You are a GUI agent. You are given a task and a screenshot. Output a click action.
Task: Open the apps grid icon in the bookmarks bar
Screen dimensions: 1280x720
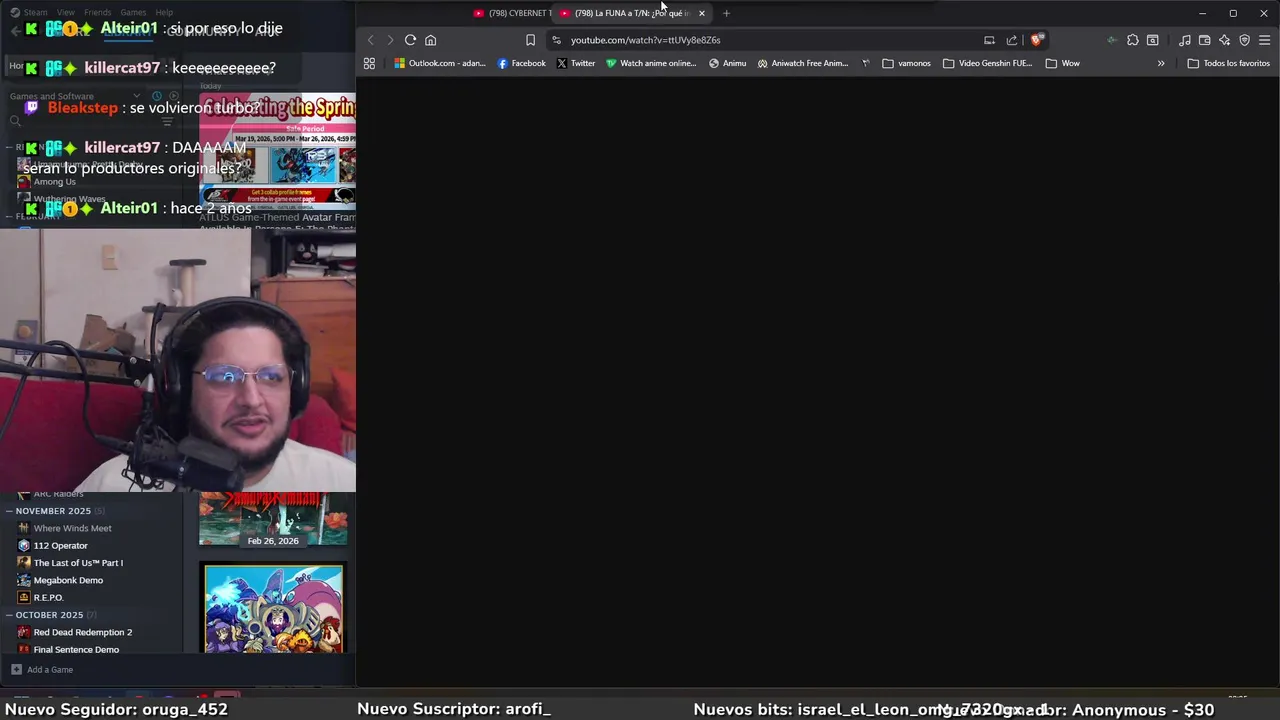[369, 63]
